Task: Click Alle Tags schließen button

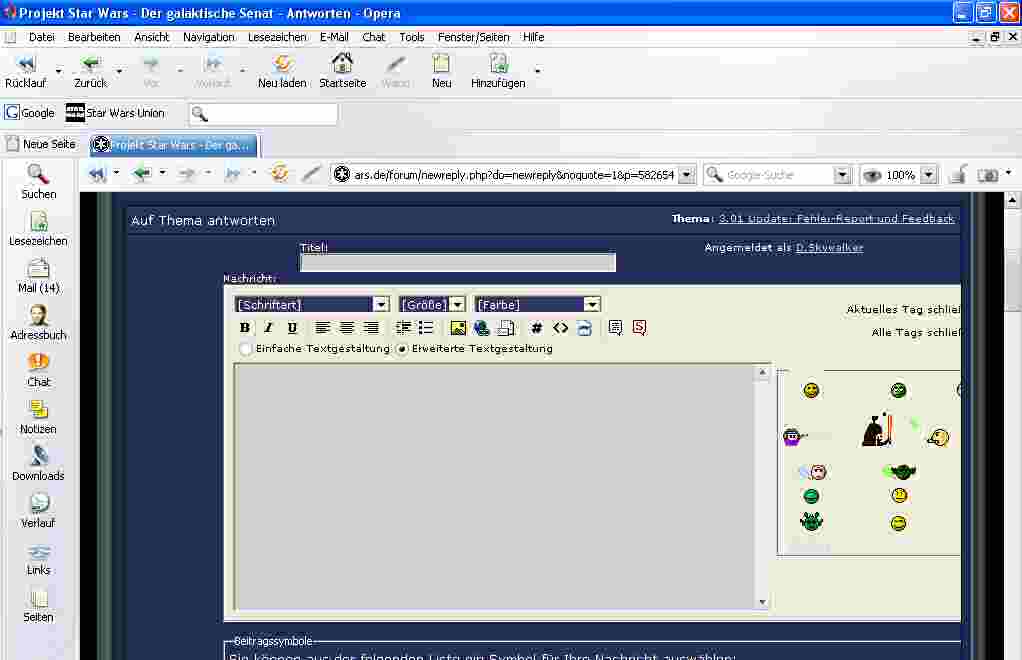Action: pyautogui.click(x=916, y=332)
